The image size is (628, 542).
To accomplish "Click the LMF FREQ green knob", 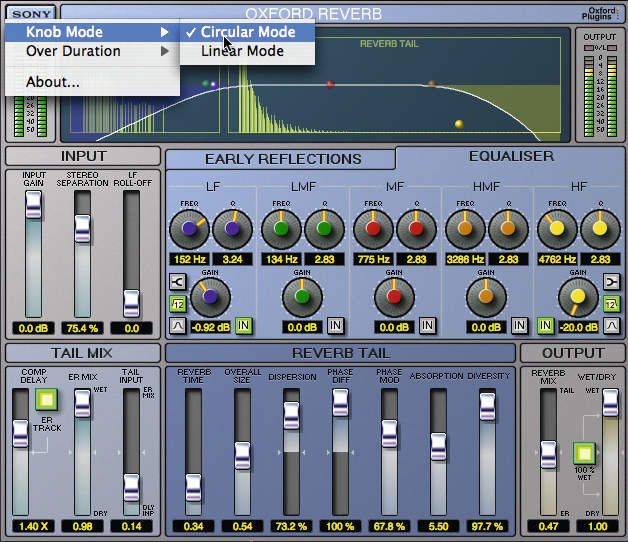I will [281, 229].
